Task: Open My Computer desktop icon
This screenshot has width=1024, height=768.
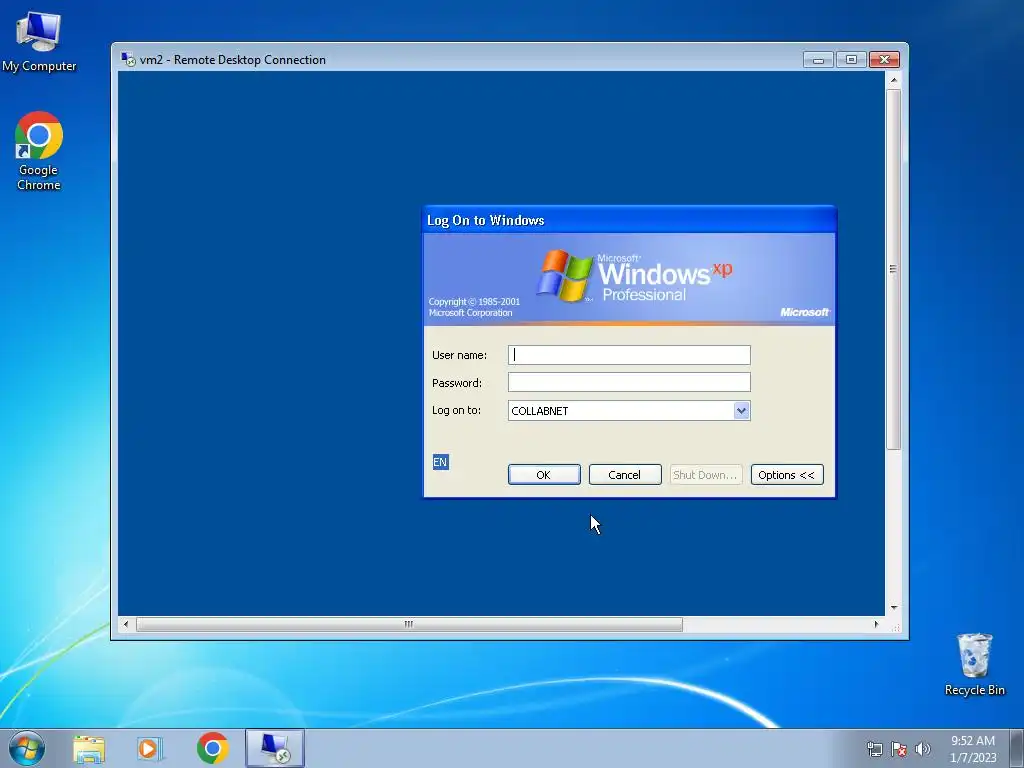Action: point(39,42)
